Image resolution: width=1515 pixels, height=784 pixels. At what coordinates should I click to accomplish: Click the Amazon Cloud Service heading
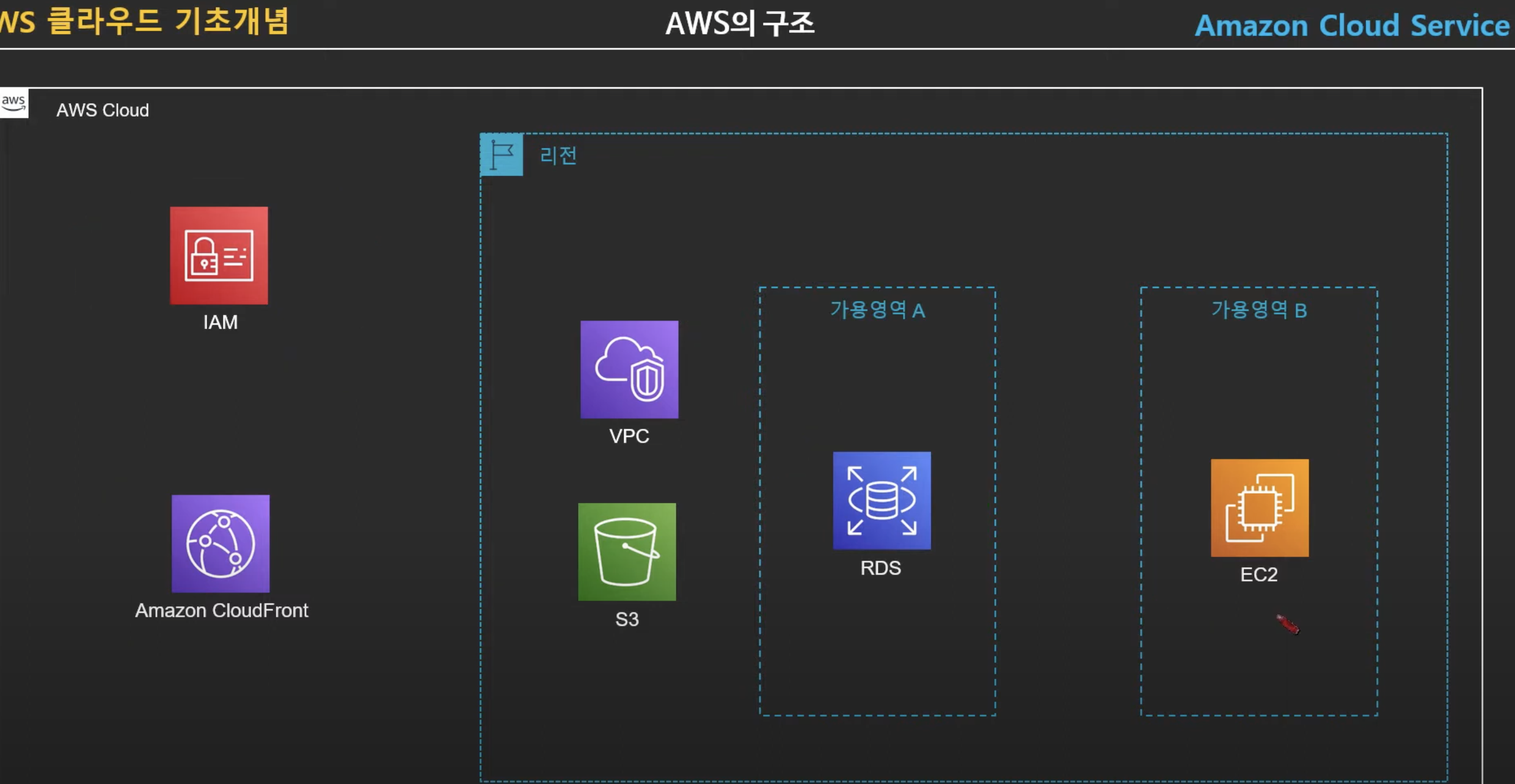[1353, 26]
